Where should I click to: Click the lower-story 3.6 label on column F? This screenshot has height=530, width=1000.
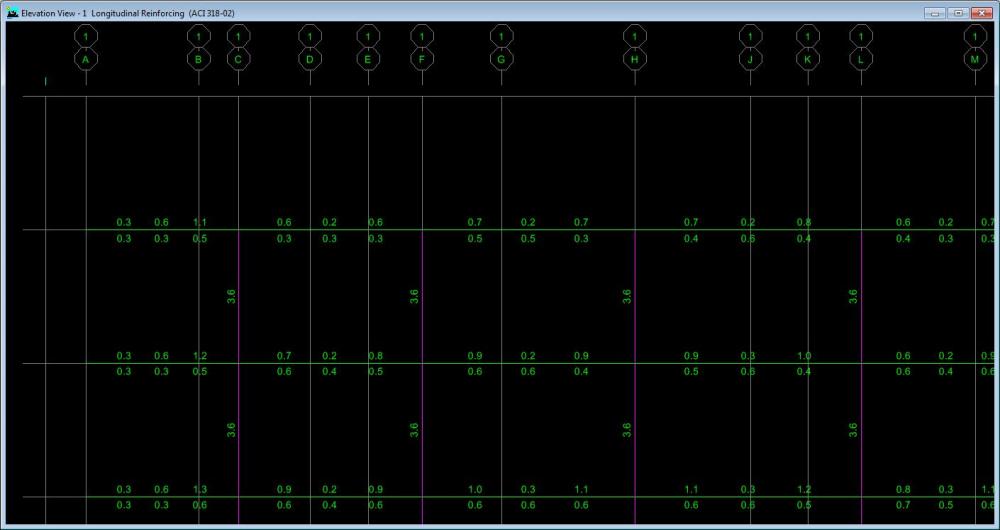coord(414,430)
